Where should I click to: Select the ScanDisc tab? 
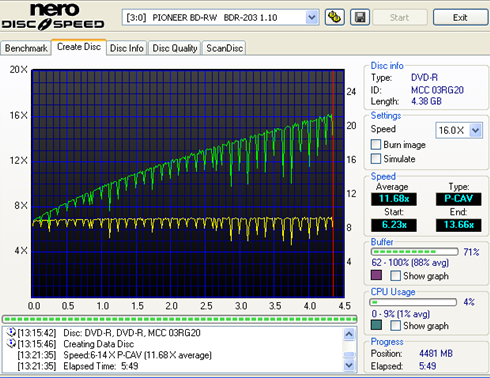pos(224,48)
